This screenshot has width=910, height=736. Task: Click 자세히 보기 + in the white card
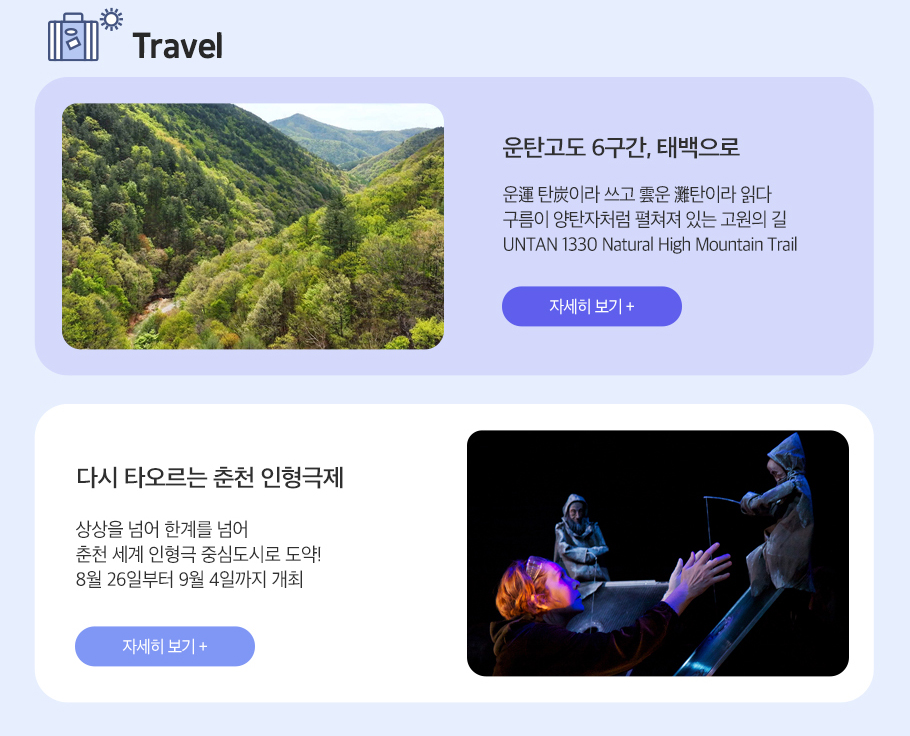click(165, 646)
